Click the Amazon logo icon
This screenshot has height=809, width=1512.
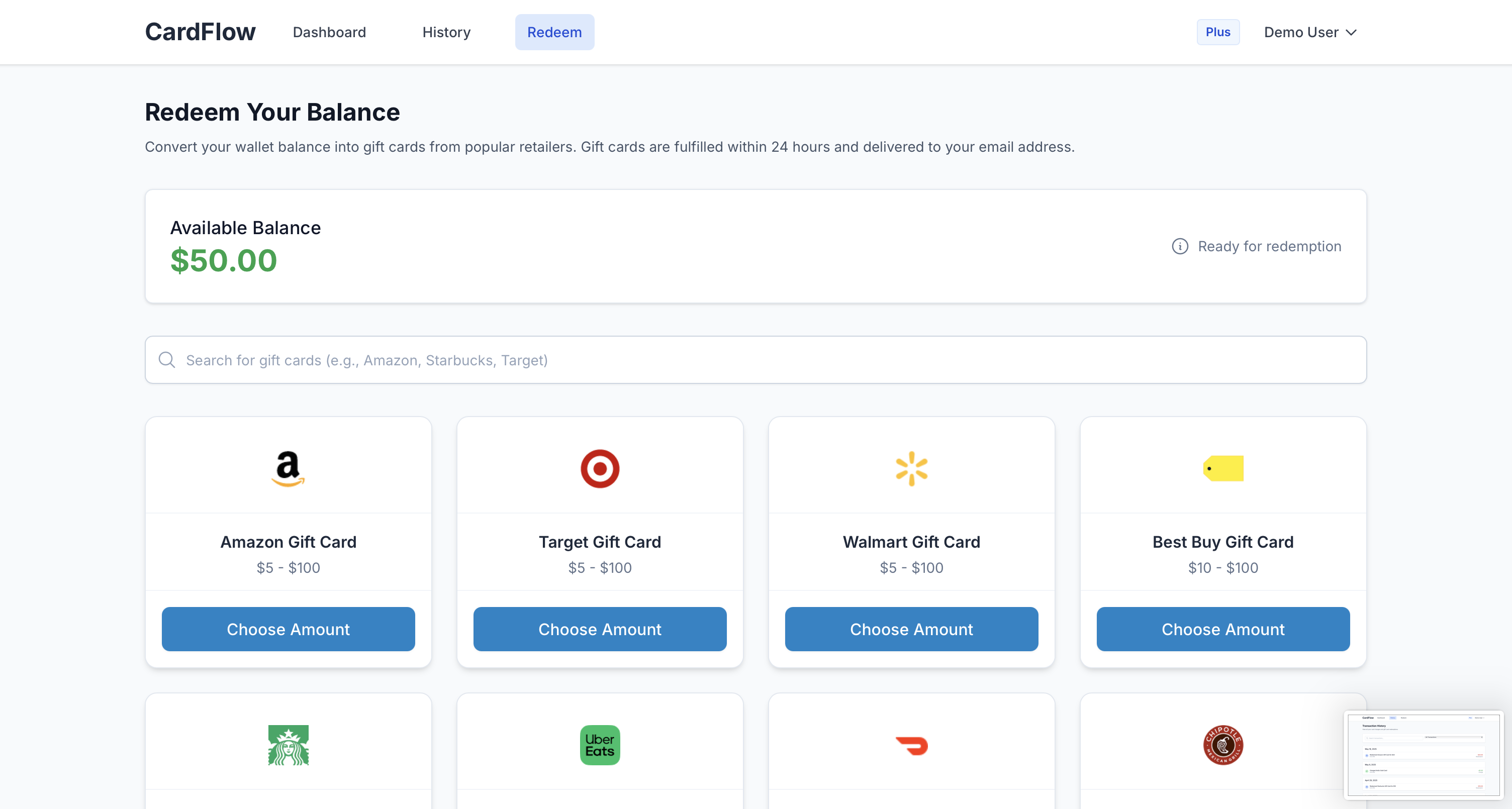pyautogui.click(x=288, y=468)
